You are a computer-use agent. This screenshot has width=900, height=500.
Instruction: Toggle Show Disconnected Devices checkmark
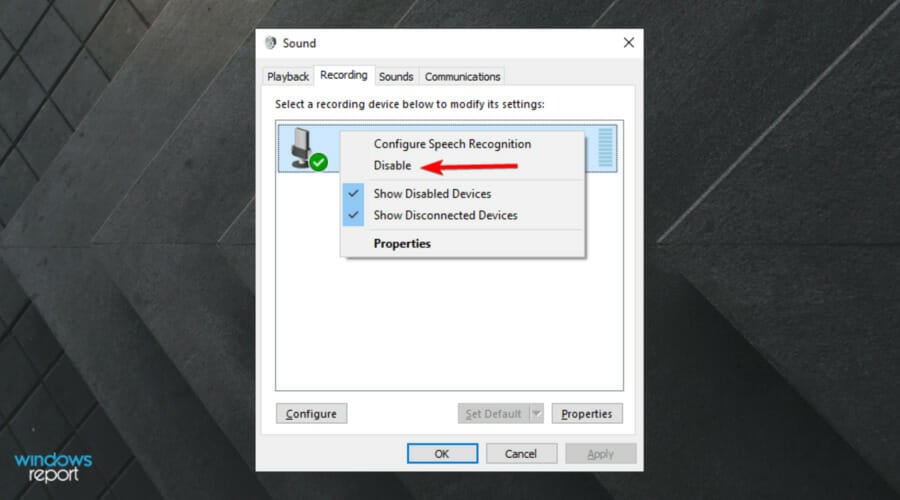(353, 215)
